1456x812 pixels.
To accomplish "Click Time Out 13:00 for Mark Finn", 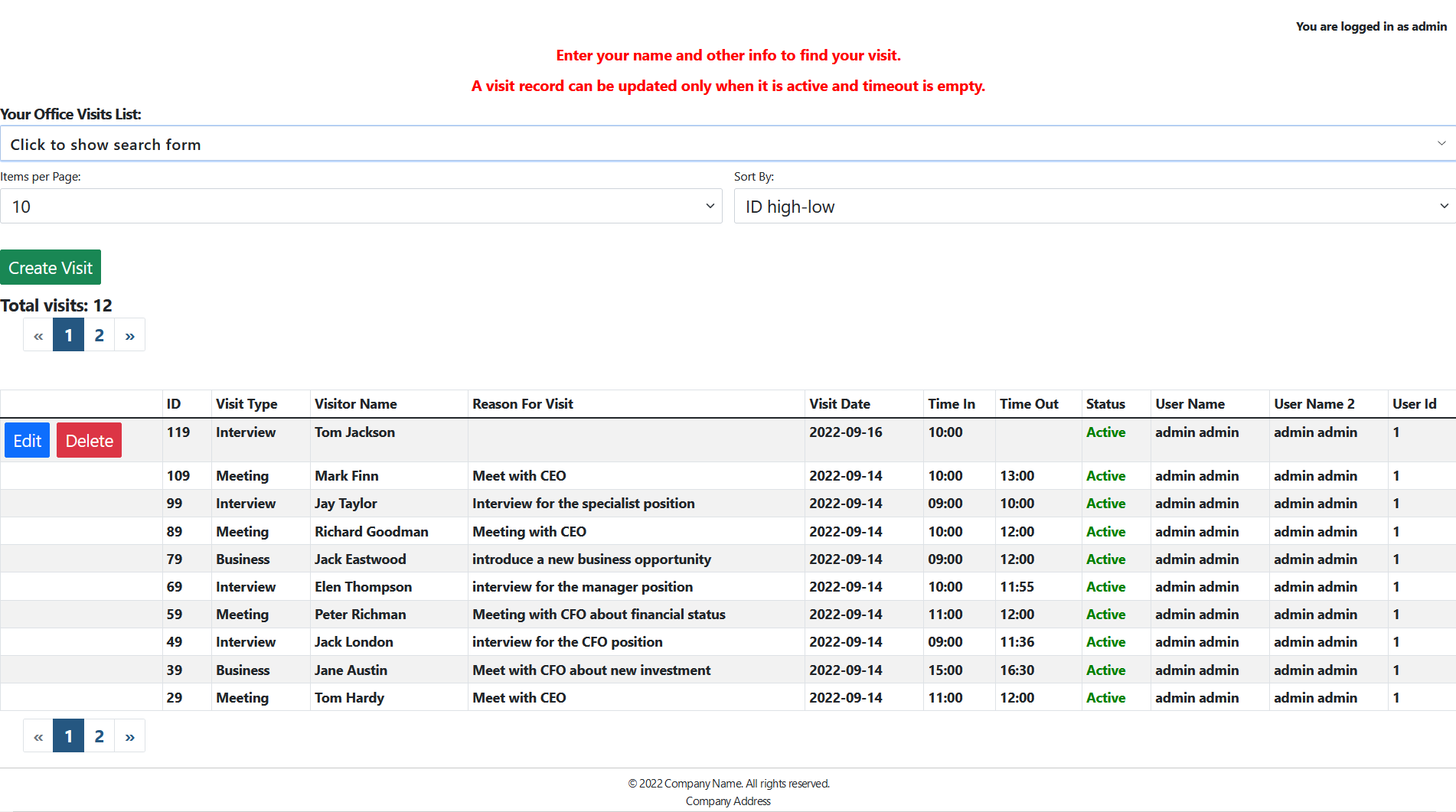I will coord(1017,476).
